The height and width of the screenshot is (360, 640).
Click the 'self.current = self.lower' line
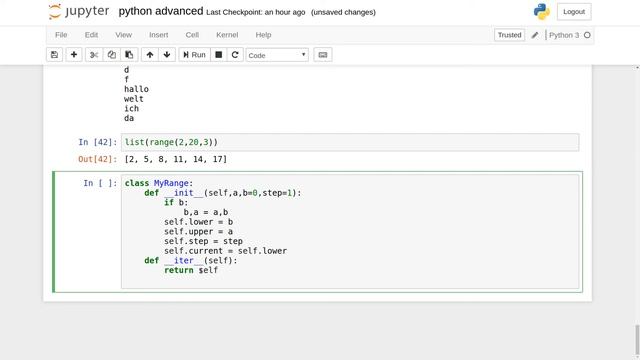(x=225, y=251)
